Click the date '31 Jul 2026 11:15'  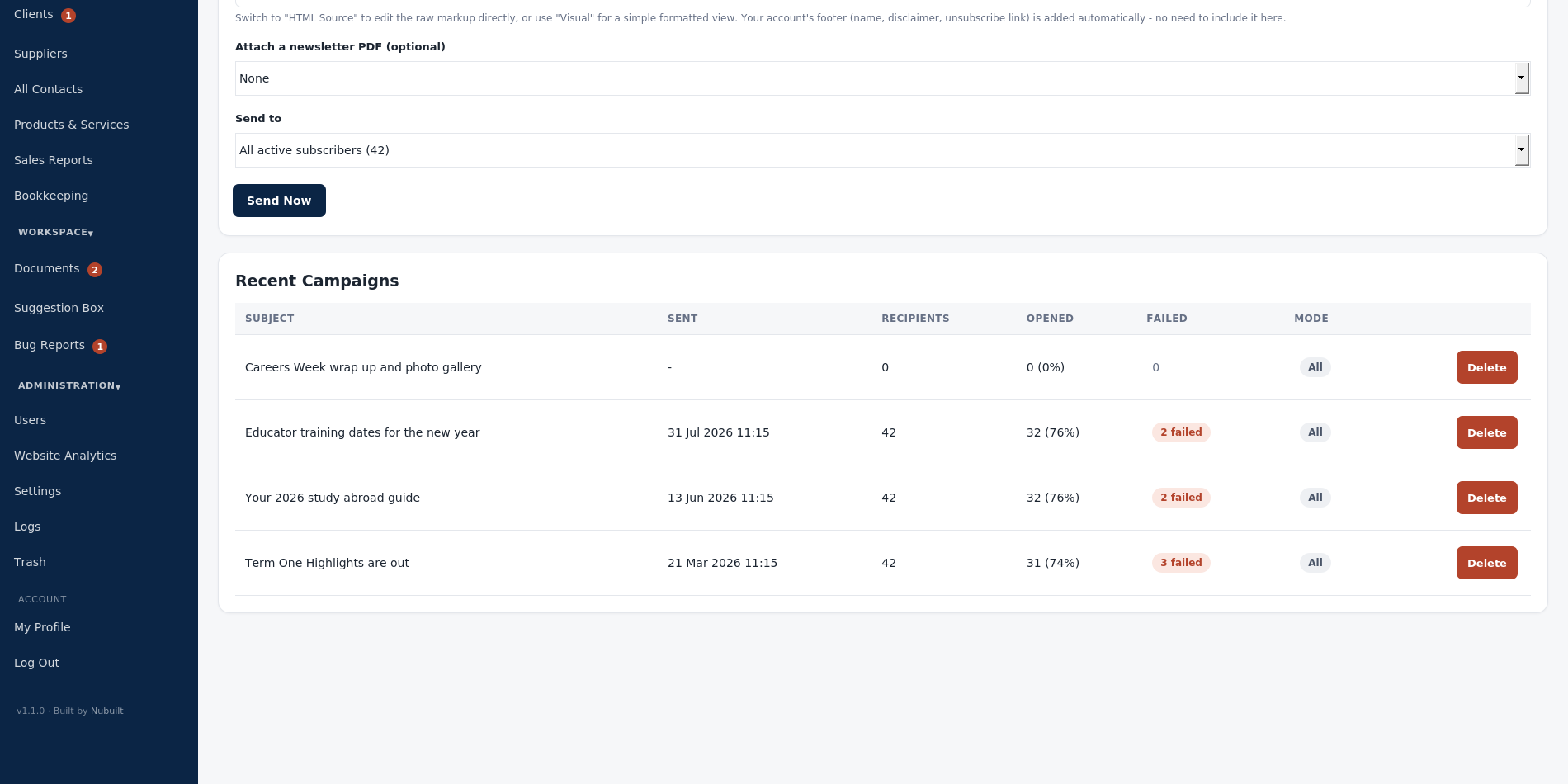[x=718, y=432]
